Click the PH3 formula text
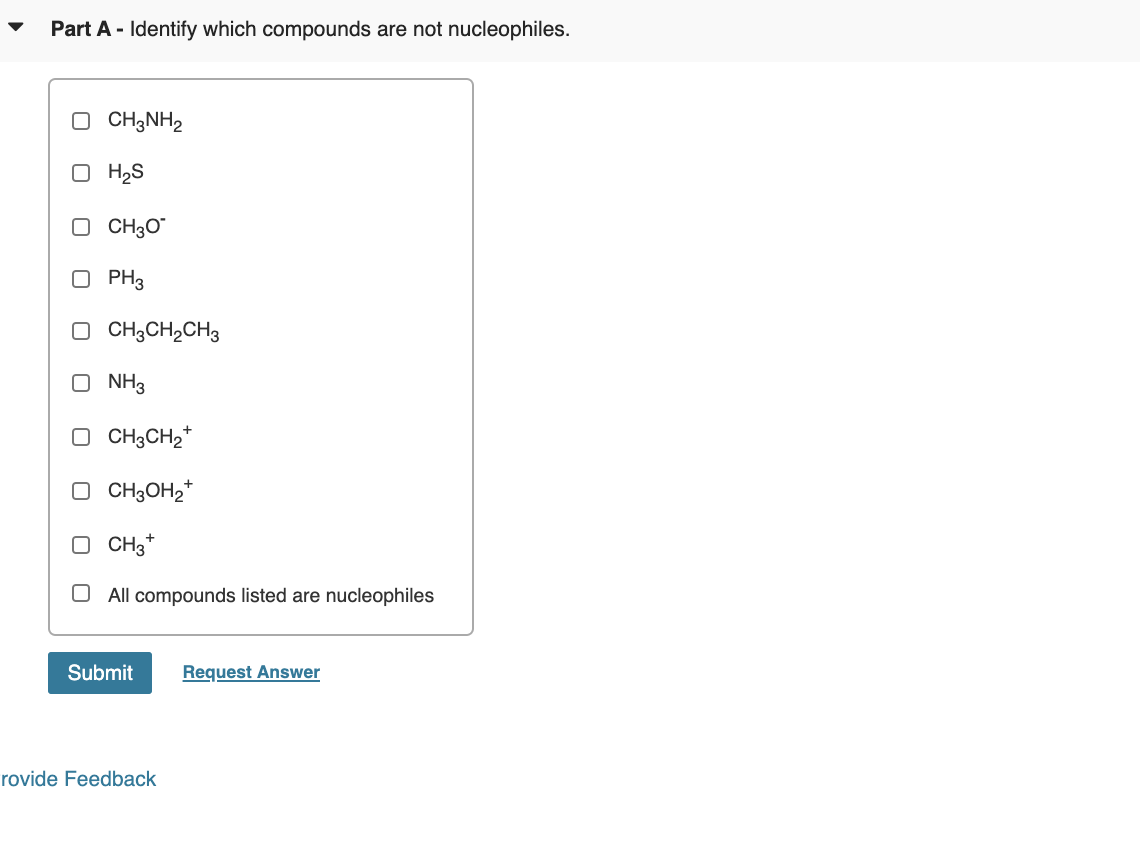The image size is (1140, 842). click(125, 279)
